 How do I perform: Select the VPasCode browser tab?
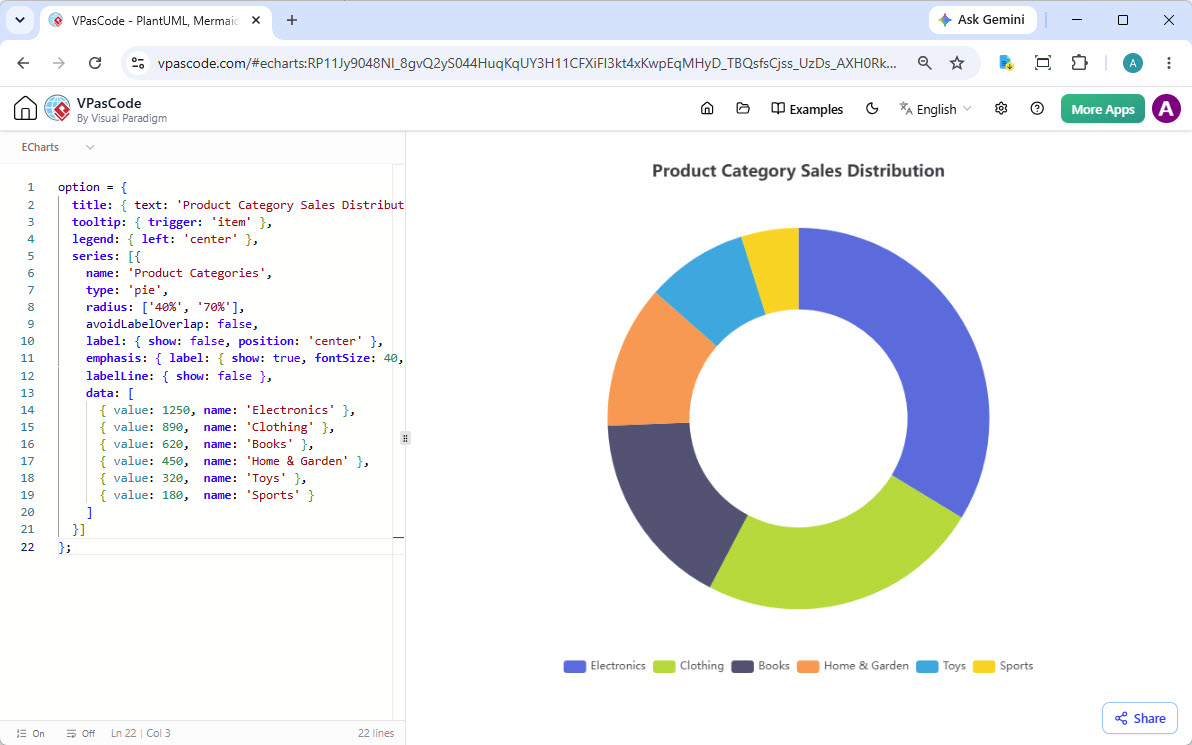(156, 21)
